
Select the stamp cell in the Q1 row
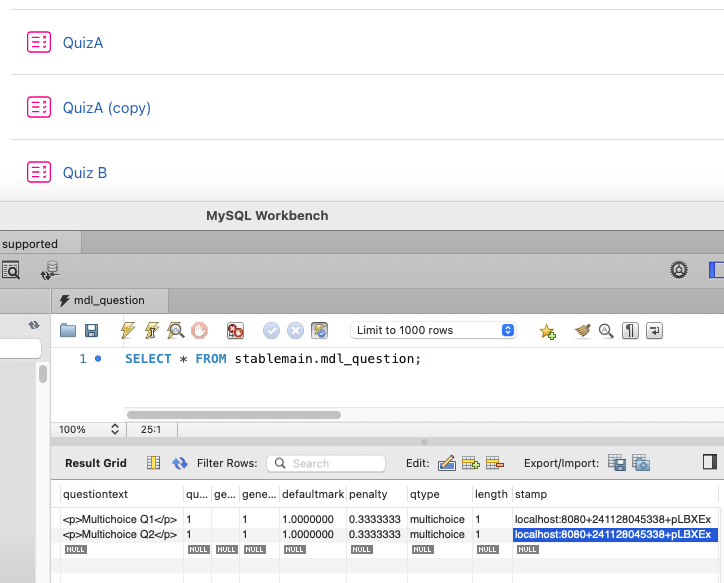(x=615, y=519)
